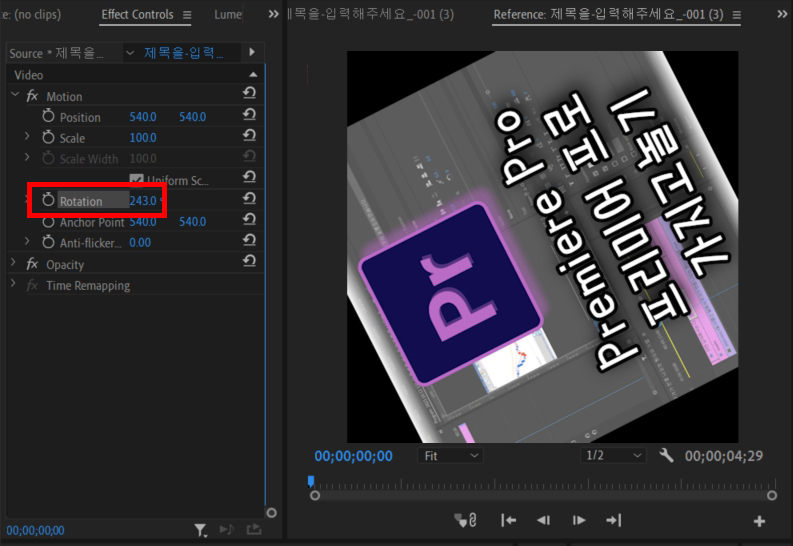This screenshot has height=546, width=793.
Task: Click Anchor Point Y value 540.0
Action: point(193,221)
